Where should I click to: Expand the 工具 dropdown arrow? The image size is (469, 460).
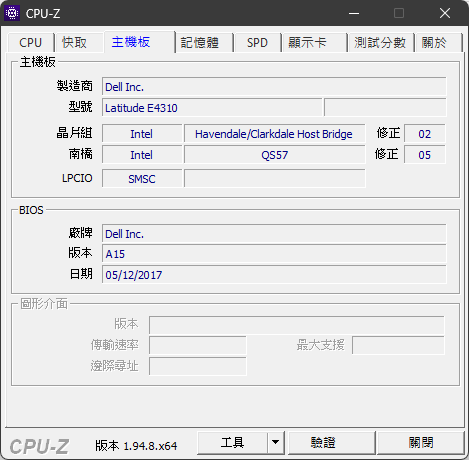coord(276,443)
